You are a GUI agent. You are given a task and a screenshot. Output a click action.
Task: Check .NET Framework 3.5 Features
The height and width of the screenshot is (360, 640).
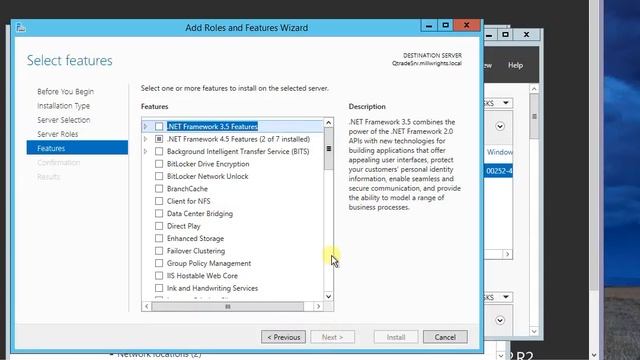pyautogui.click(x=159, y=127)
